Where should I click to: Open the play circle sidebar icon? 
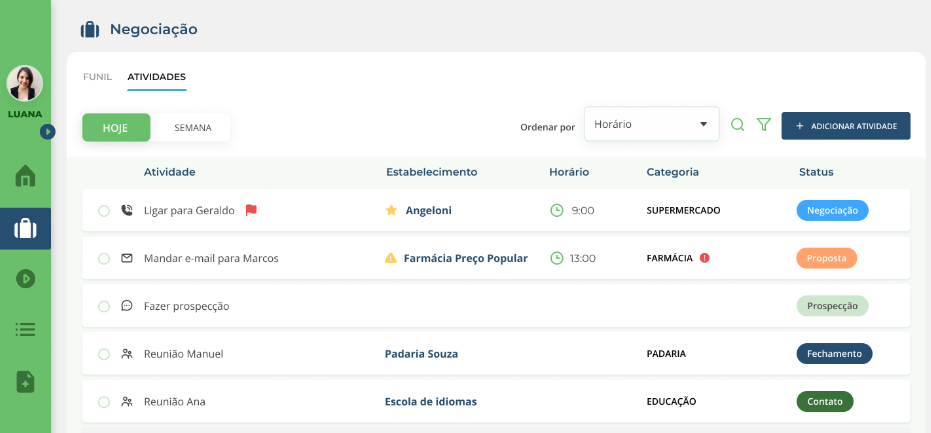(25, 279)
